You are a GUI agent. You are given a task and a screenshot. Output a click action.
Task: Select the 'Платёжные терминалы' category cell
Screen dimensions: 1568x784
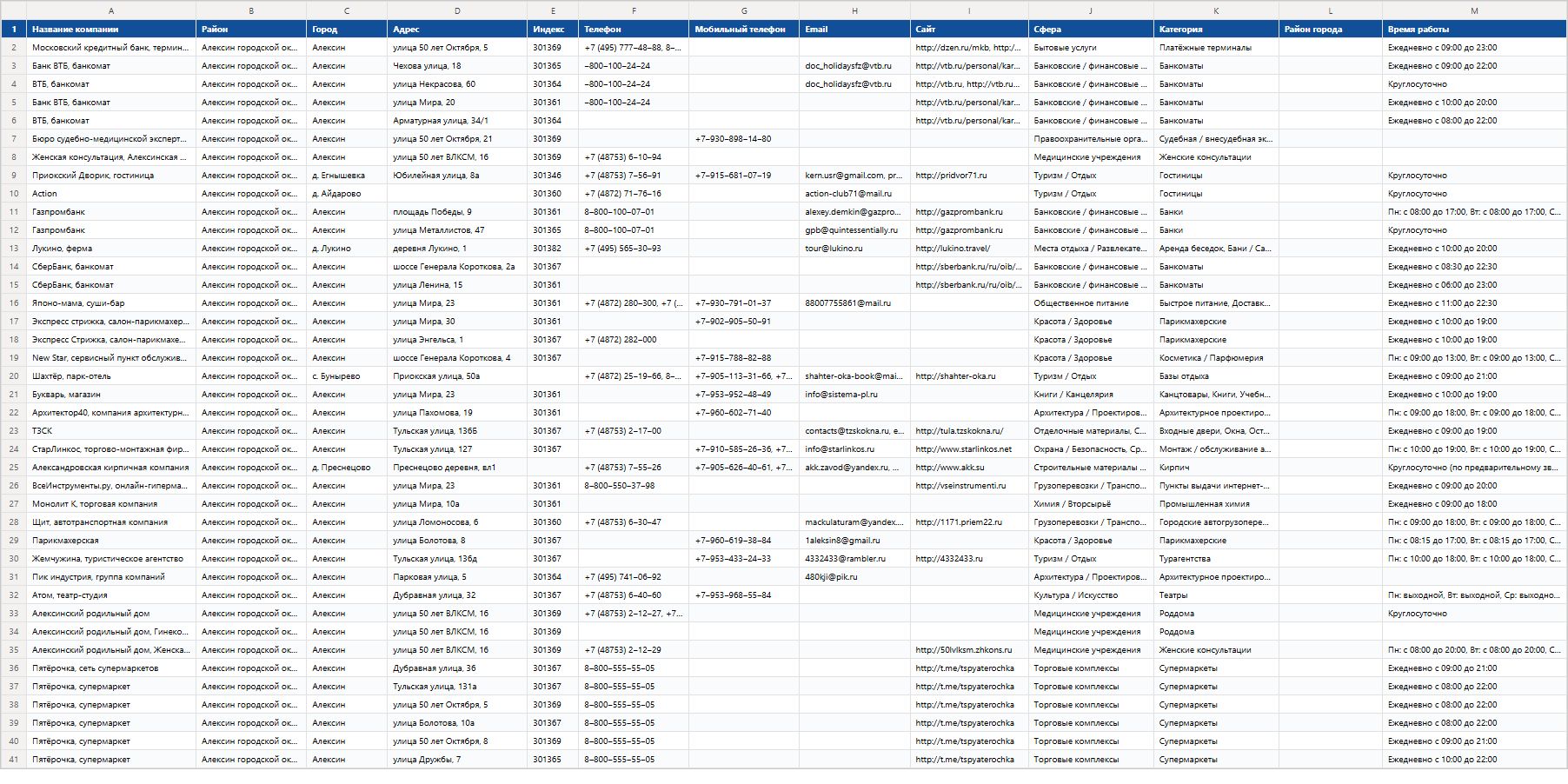click(1216, 48)
